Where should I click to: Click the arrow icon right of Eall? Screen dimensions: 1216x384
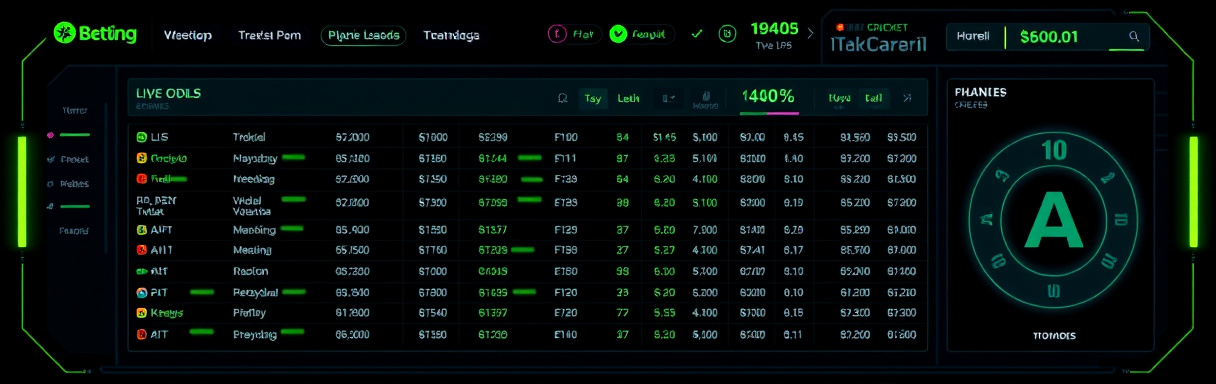point(907,98)
